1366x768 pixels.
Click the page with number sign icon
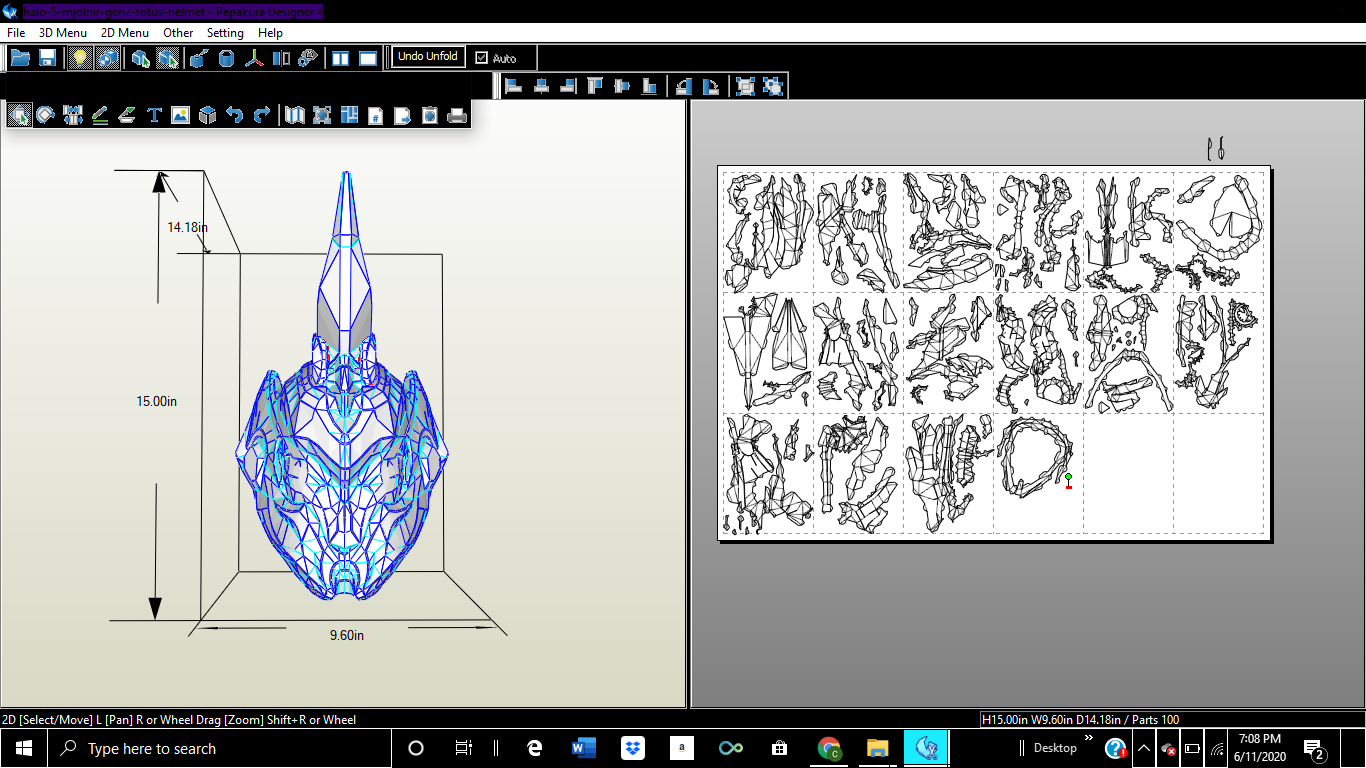(375, 115)
